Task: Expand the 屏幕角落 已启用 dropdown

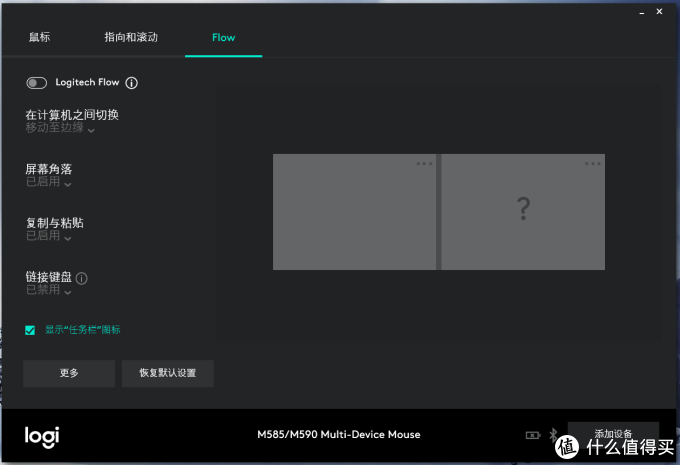Action: click(x=48, y=182)
